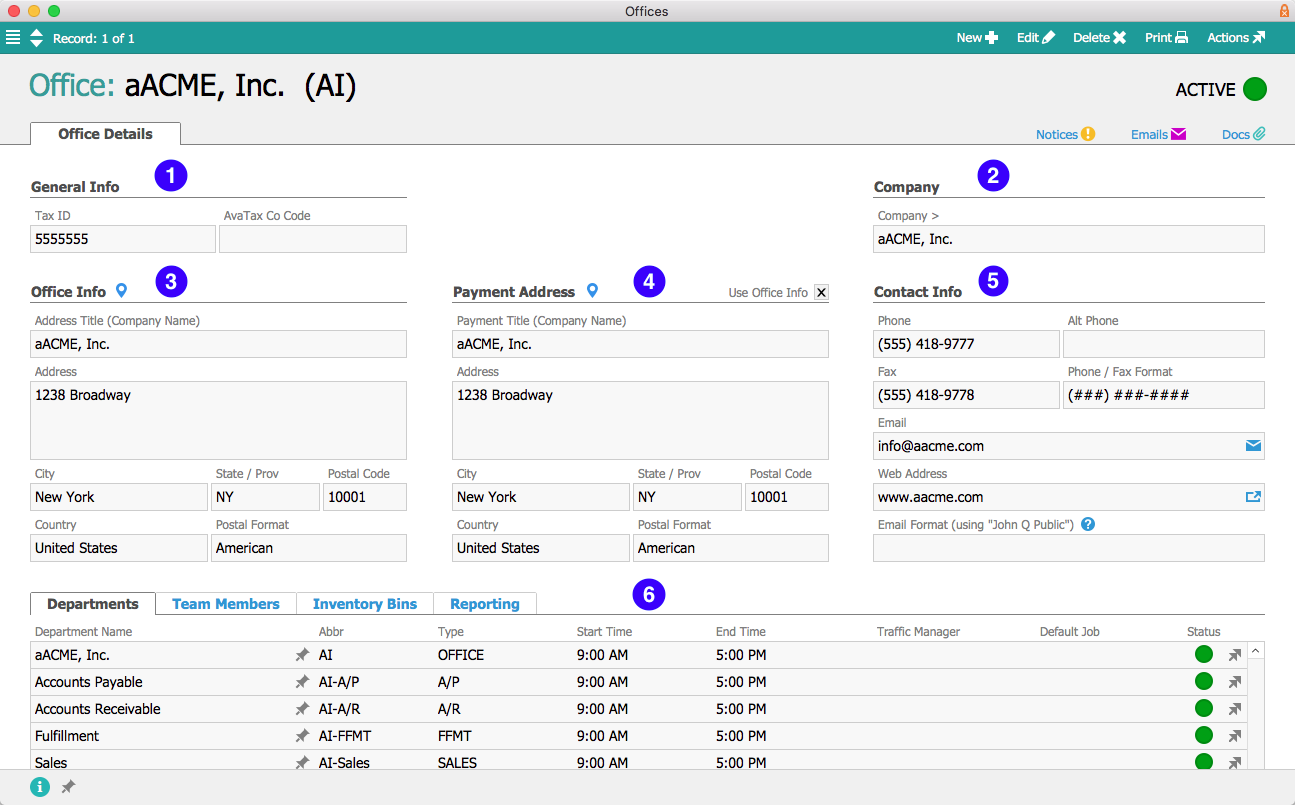
Task: Open the Actions menu
Action: click(x=1236, y=38)
